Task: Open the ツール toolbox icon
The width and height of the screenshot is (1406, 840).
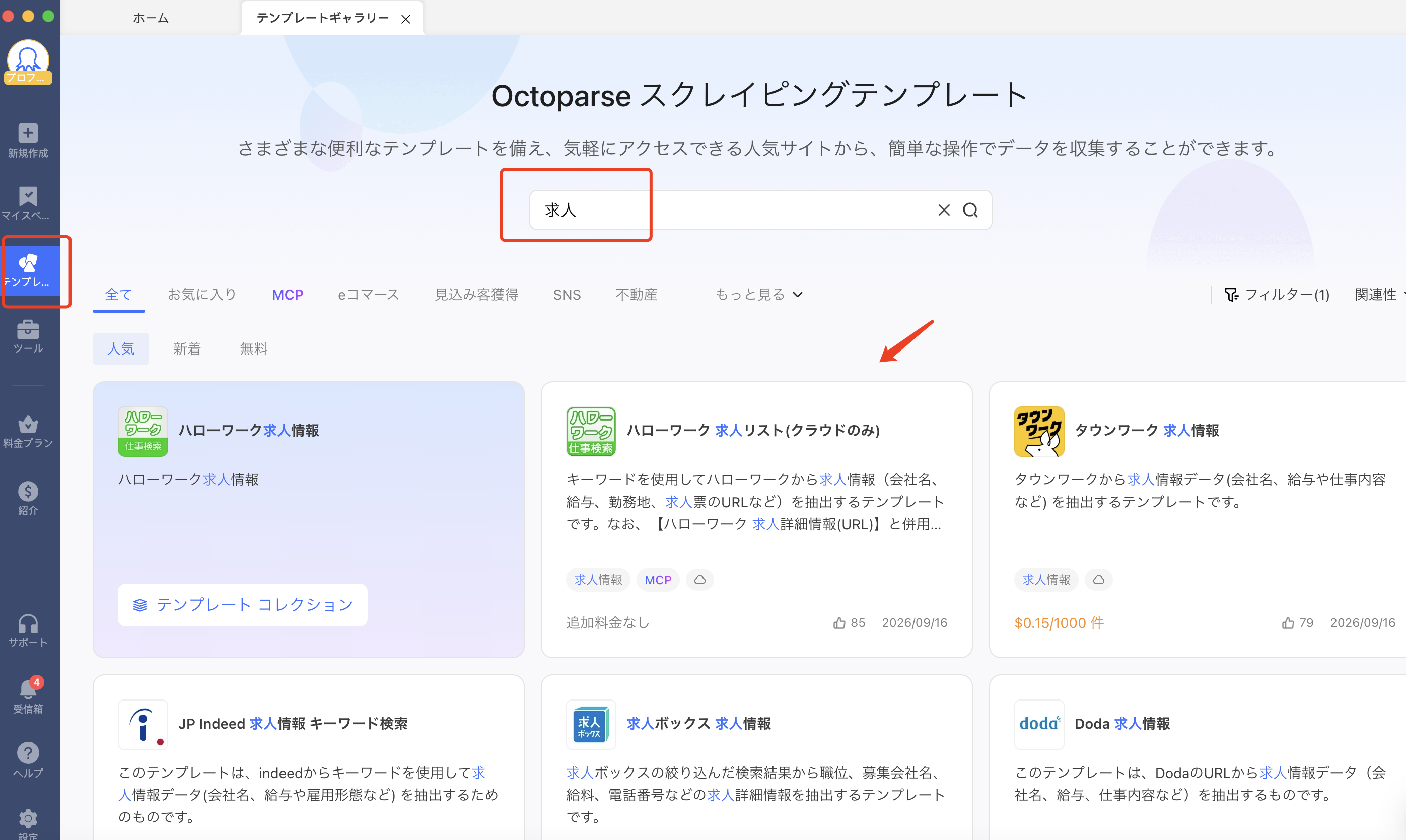Action: [28, 329]
